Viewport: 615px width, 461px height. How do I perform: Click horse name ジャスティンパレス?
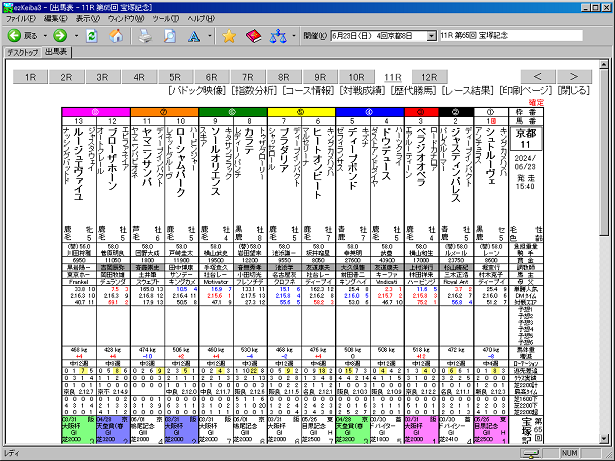pos(455,165)
